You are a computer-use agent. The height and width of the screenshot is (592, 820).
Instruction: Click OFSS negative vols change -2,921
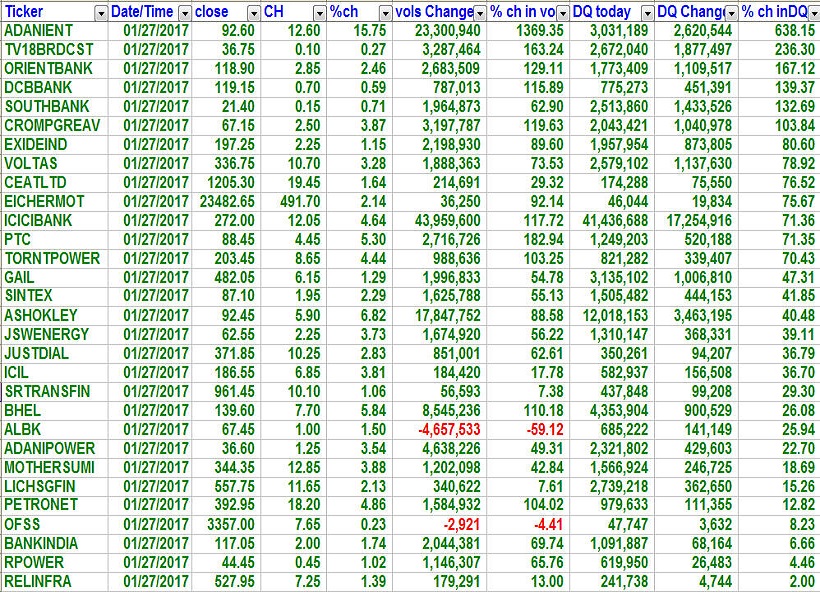(461, 525)
